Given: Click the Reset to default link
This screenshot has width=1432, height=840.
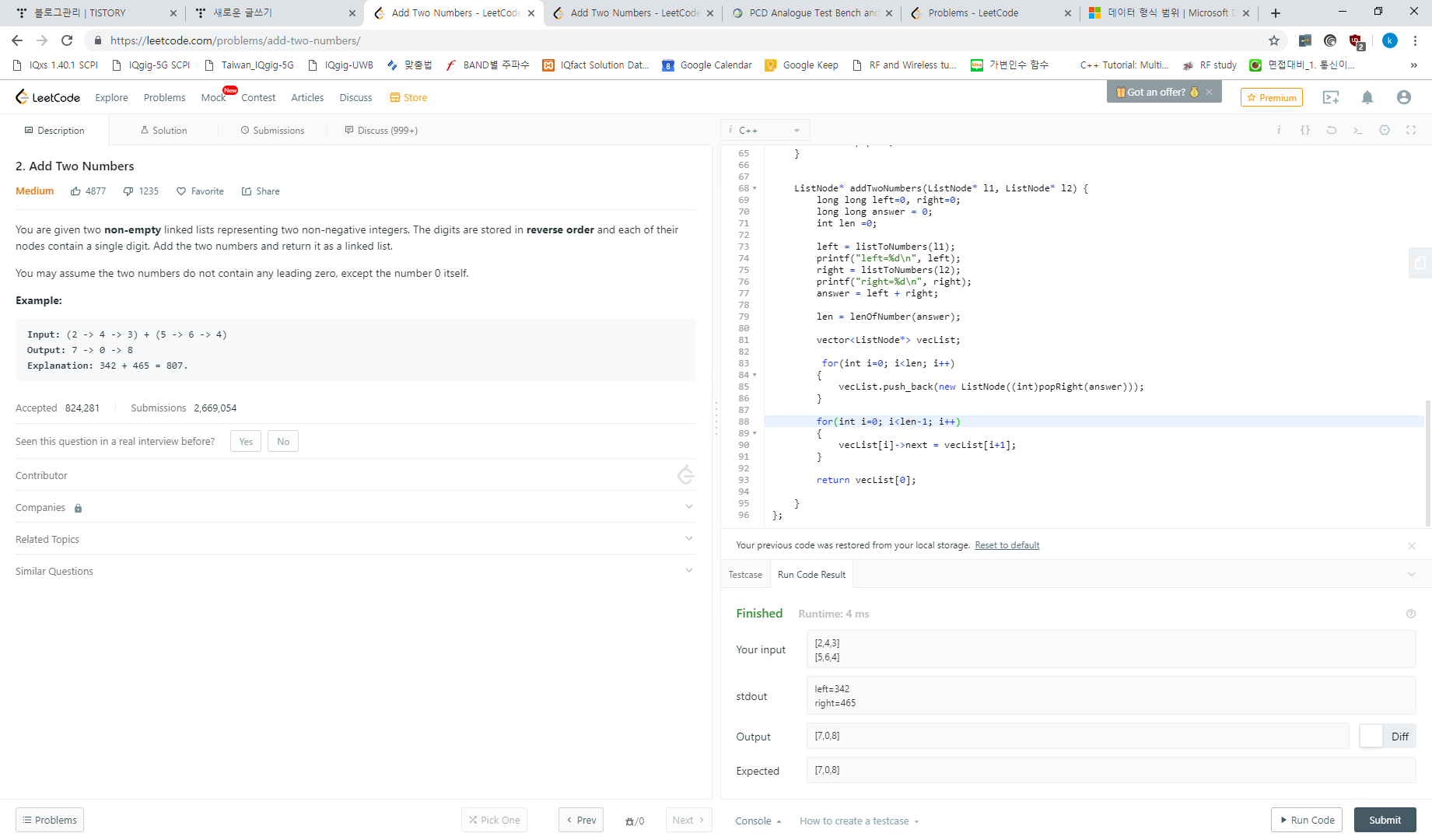Looking at the screenshot, I should [1007, 545].
